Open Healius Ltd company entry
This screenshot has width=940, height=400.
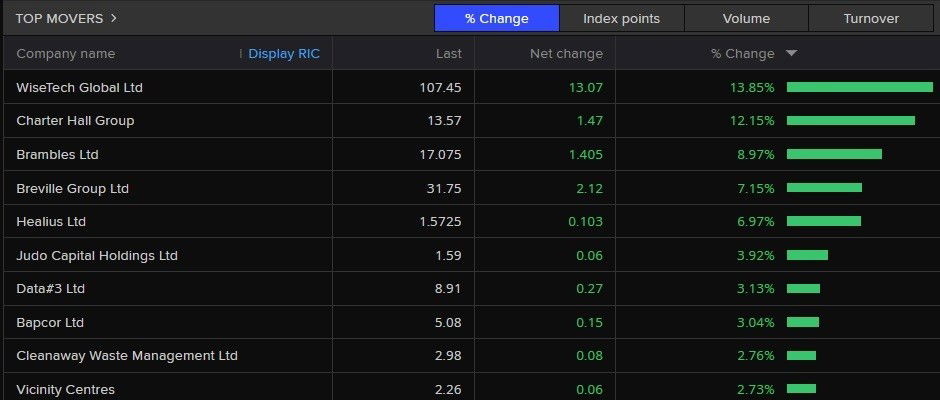click(51, 222)
